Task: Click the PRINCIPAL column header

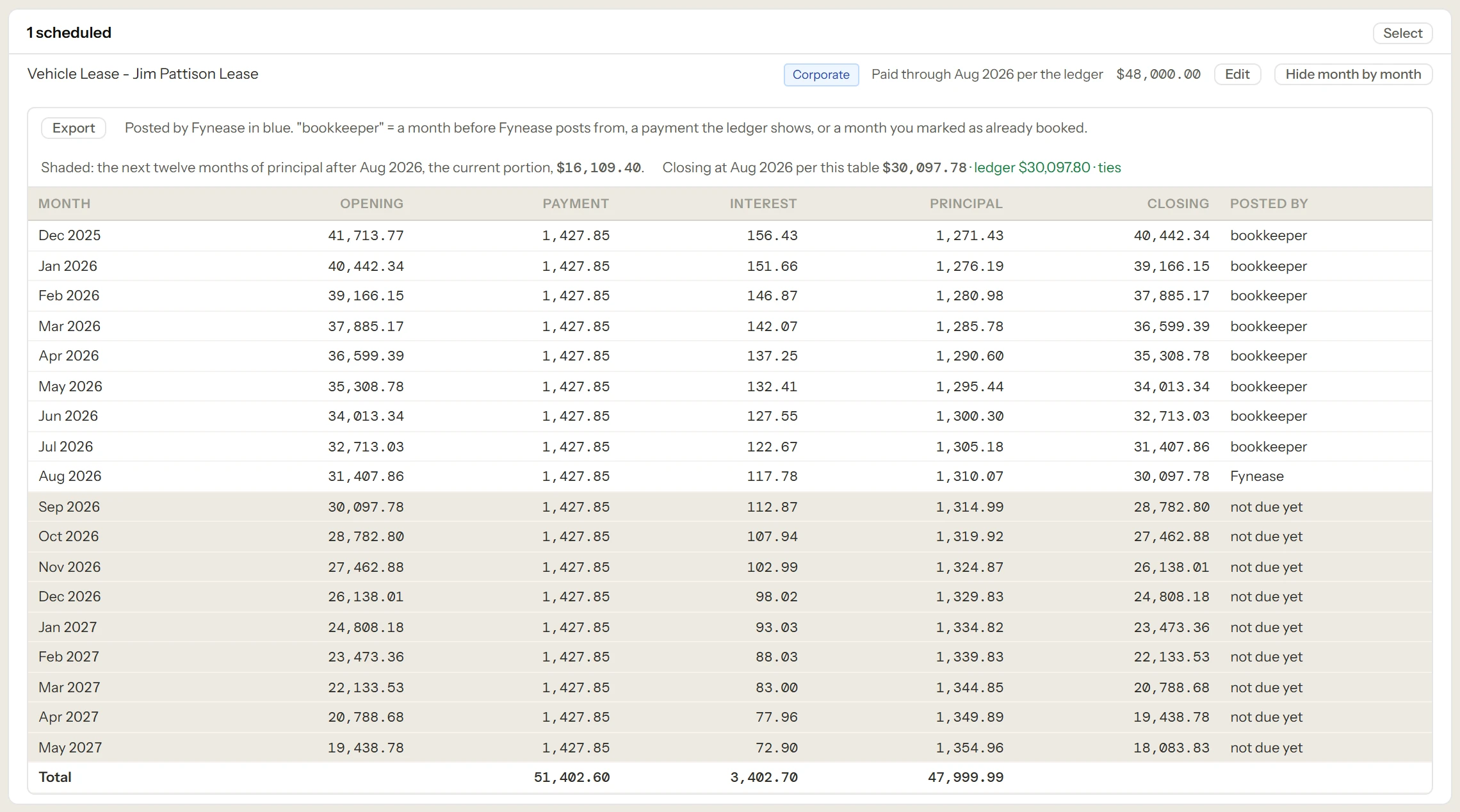Action: 966,204
